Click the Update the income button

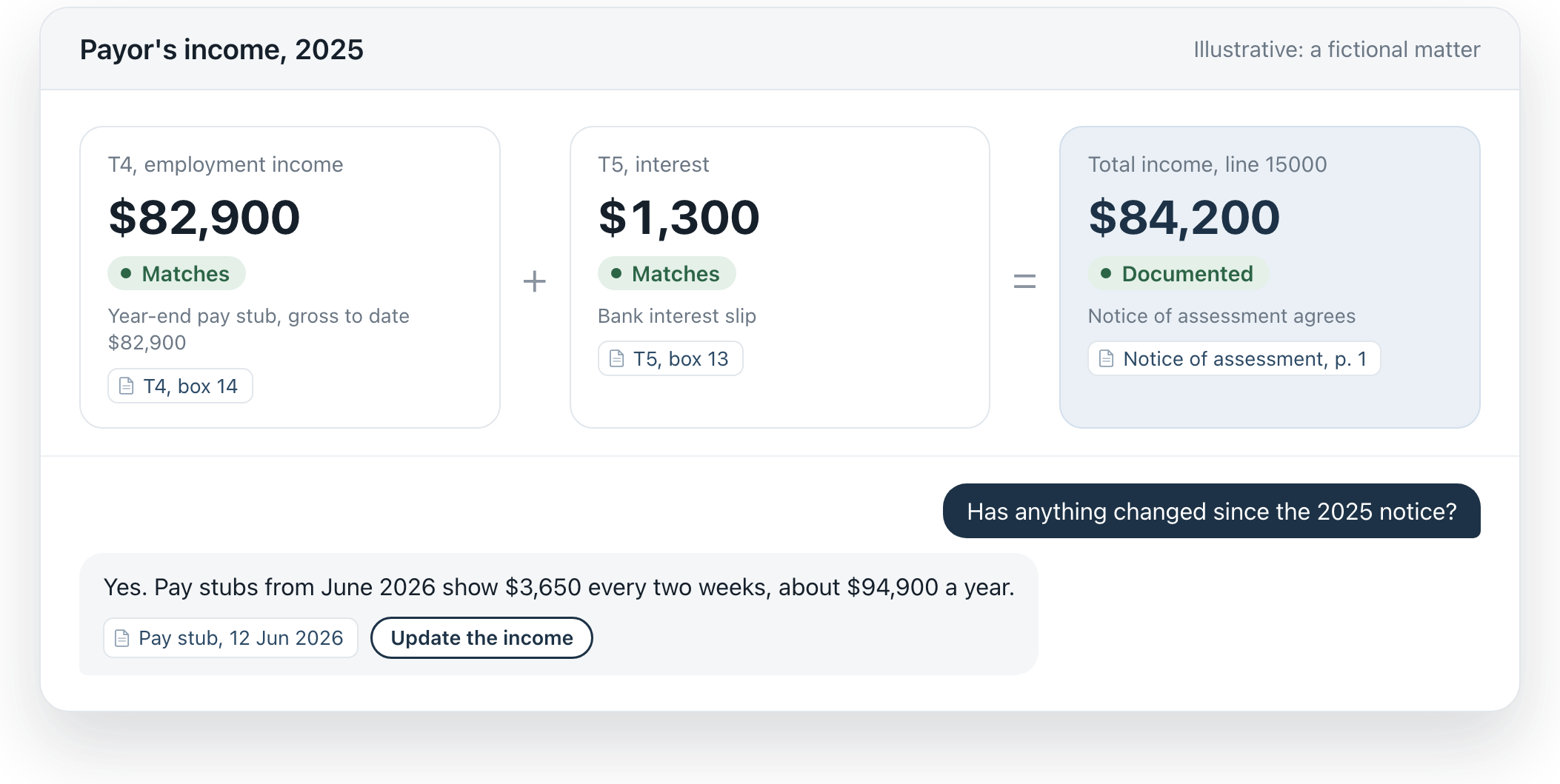tap(481, 638)
